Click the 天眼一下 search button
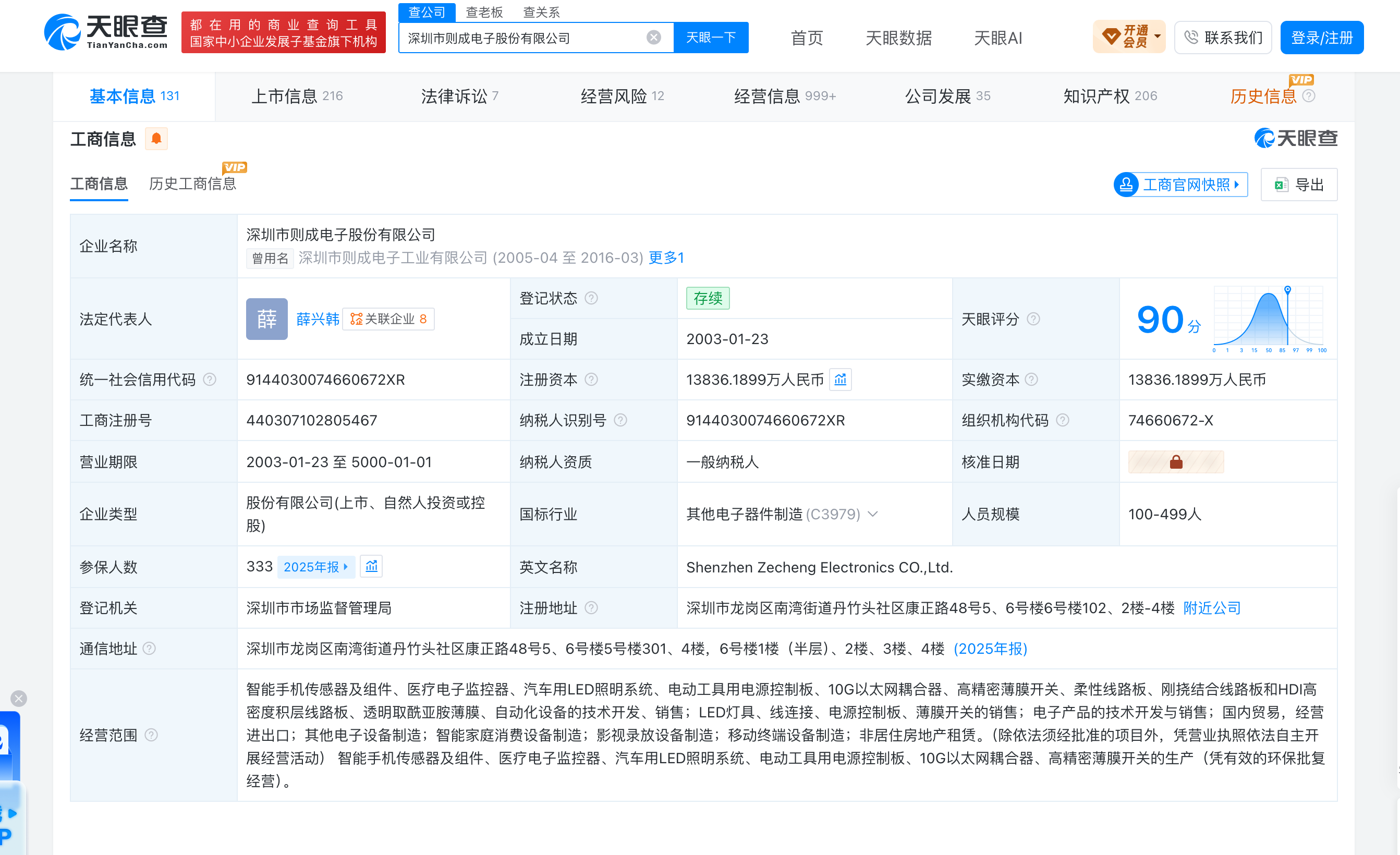Viewport: 1400px width, 855px height. pos(711,38)
